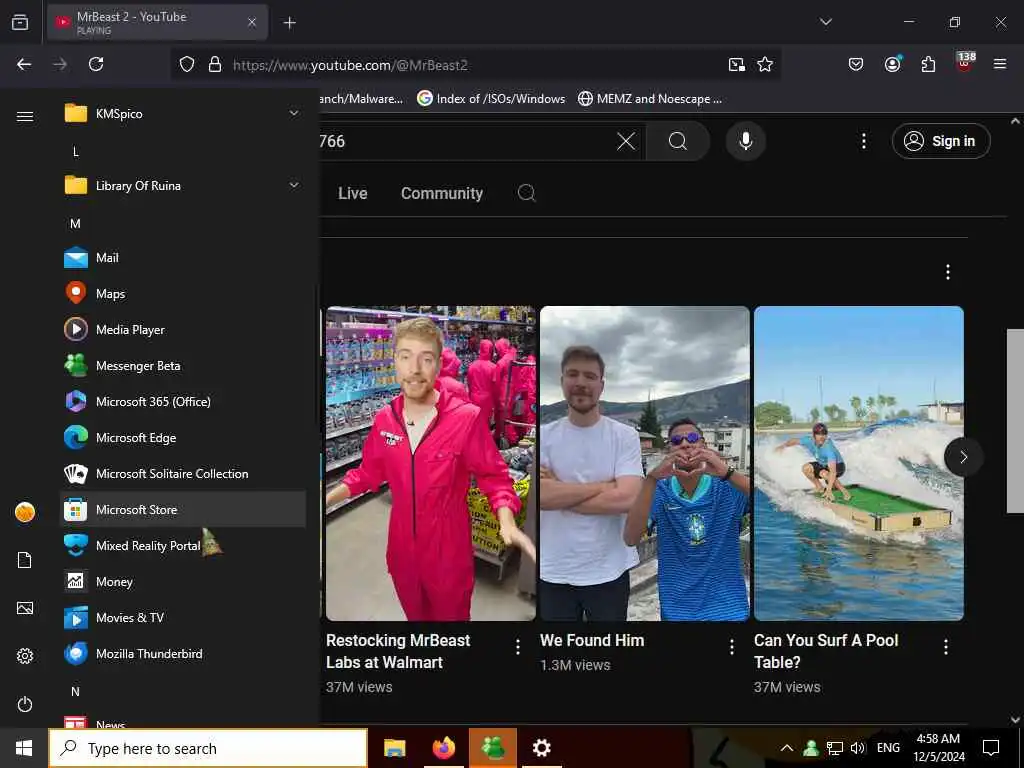Click the Power button in Start menu

[x=25, y=704]
